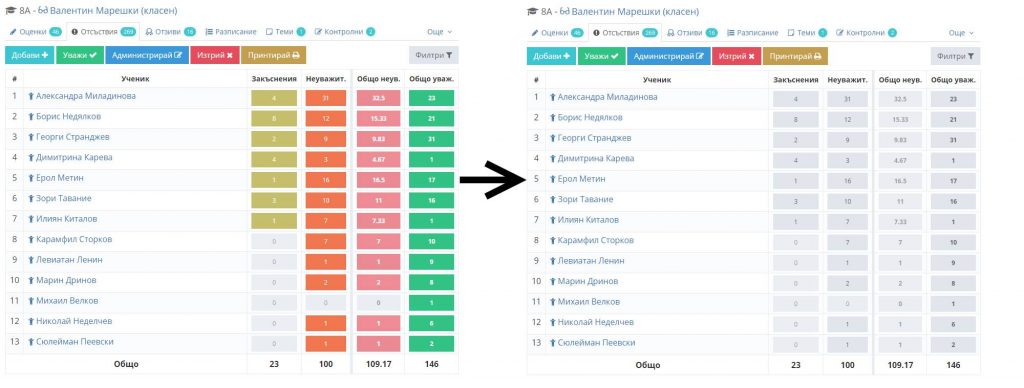The width and height of the screenshot is (1024, 388).
Task: Click graduation cap icon in left header
Action: point(11,11)
